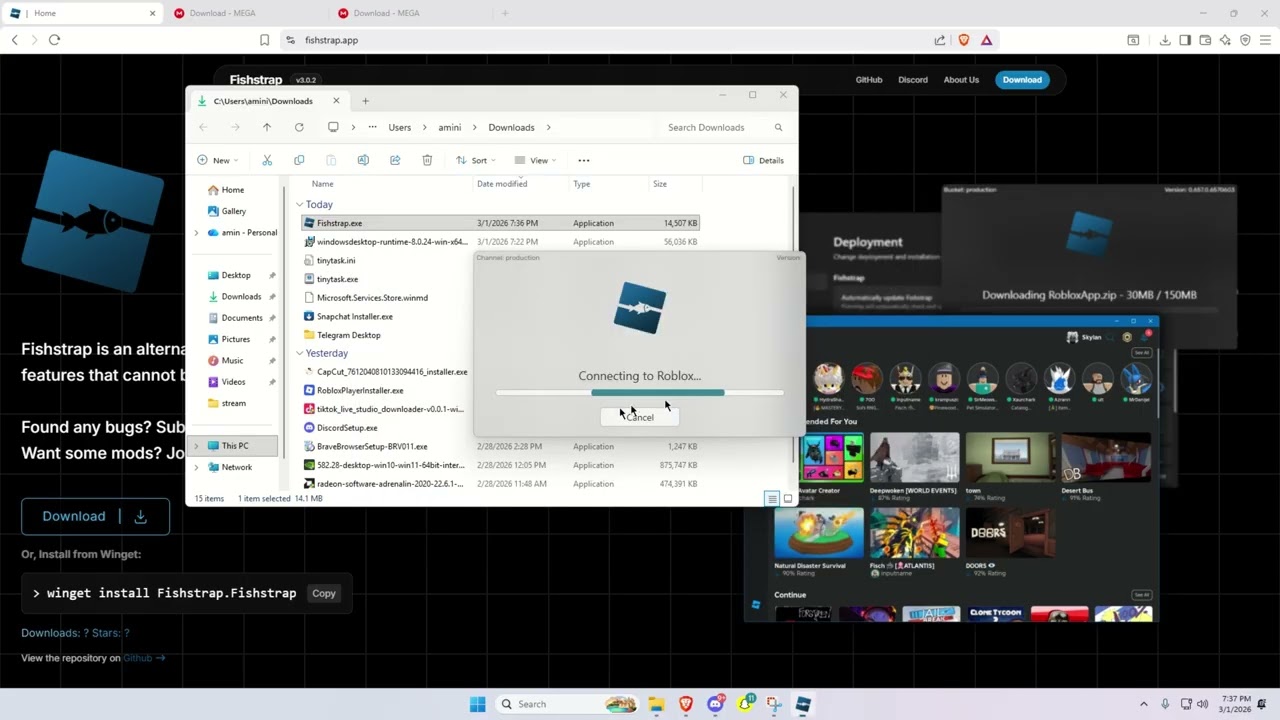Launch Brave from the taskbar
Image resolution: width=1280 pixels, height=720 pixels.
point(686,704)
